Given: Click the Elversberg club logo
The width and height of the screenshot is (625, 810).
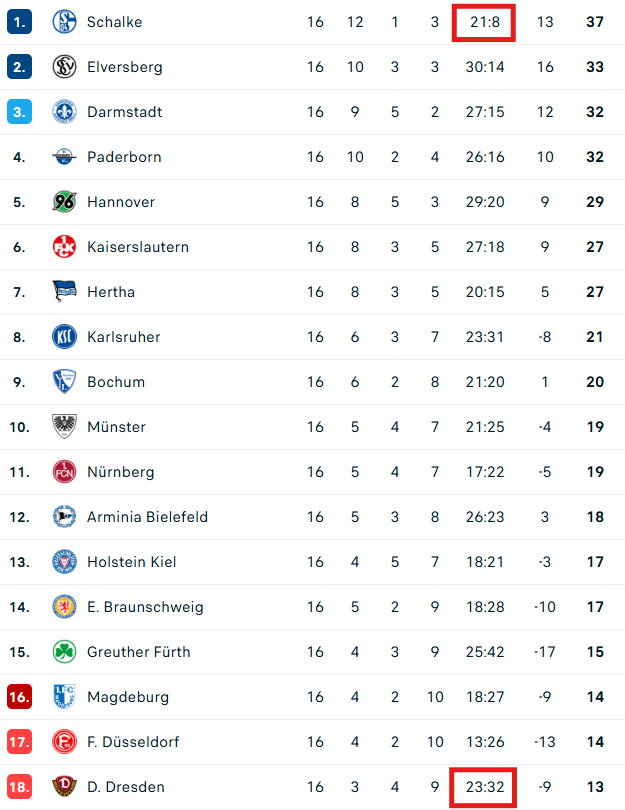Looking at the screenshot, I should coord(64,67).
